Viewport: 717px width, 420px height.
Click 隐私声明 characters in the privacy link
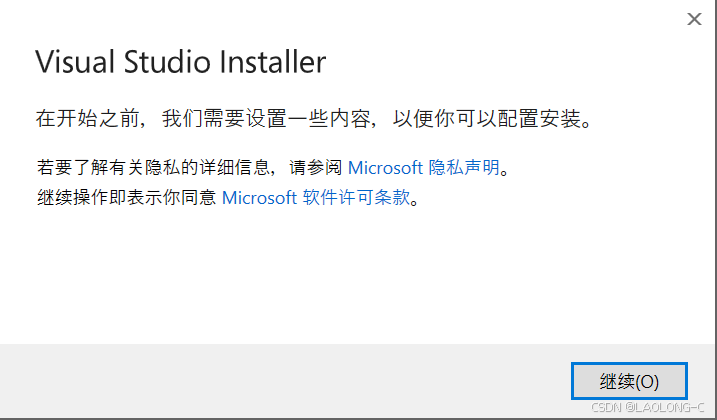click(464, 167)
